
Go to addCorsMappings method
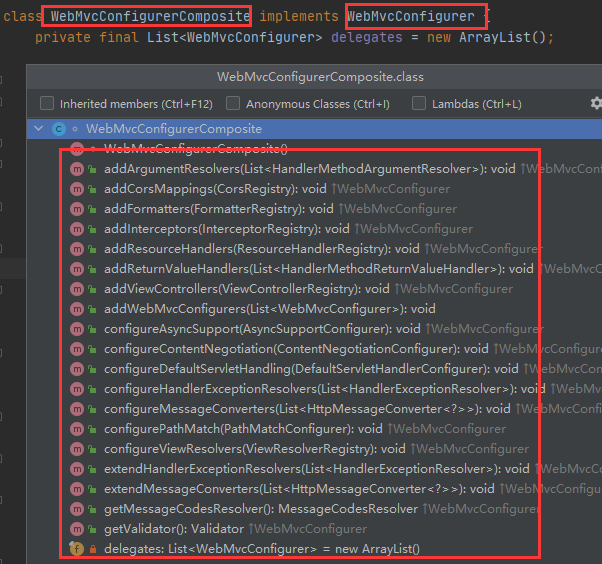click(x=215, y=189)
